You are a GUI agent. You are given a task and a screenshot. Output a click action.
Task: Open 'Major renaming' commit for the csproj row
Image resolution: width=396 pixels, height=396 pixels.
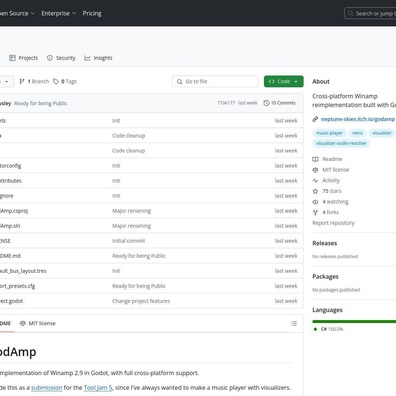131,211
